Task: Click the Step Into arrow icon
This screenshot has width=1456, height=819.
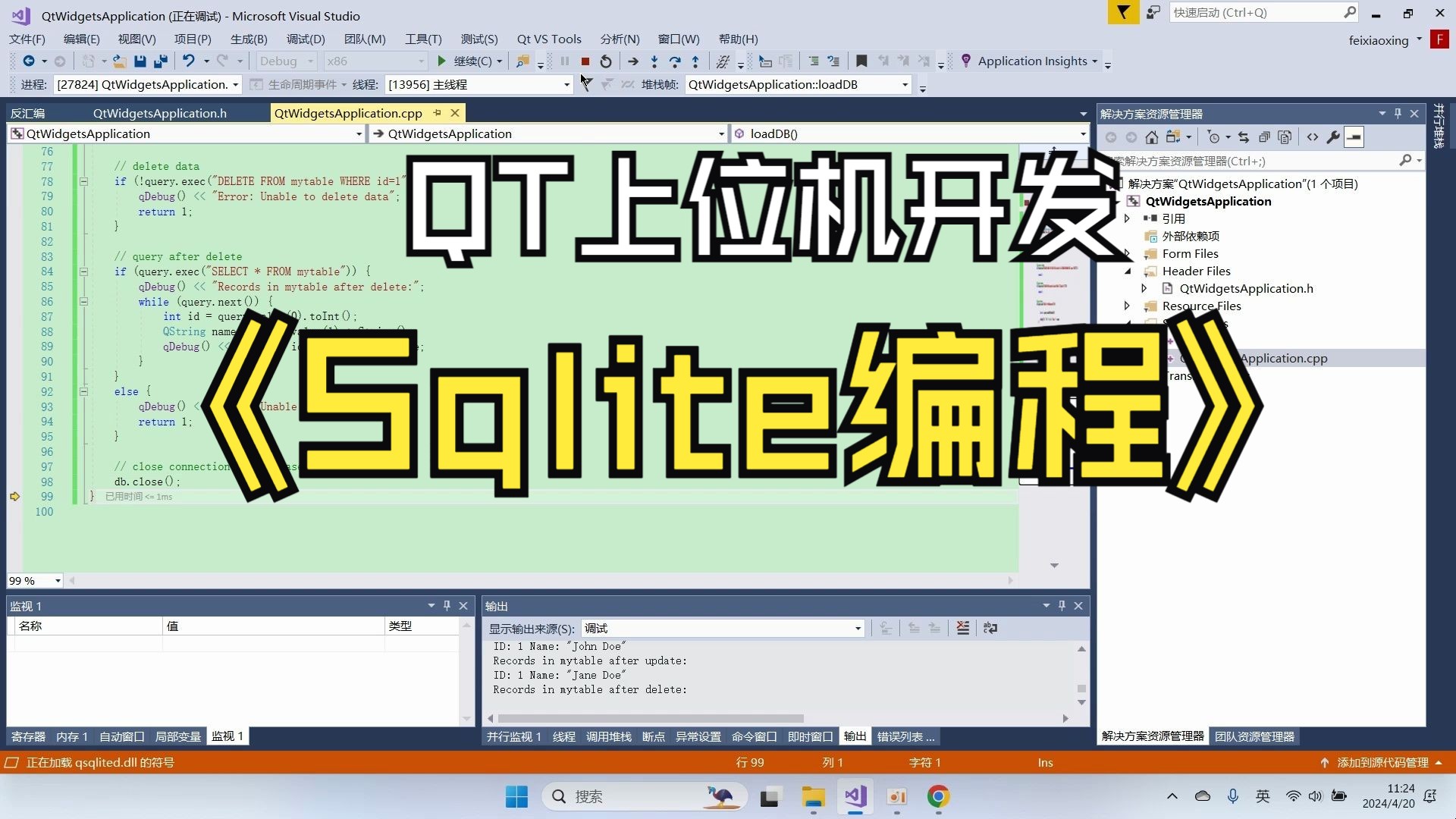Action: click(x=654, y=61)
